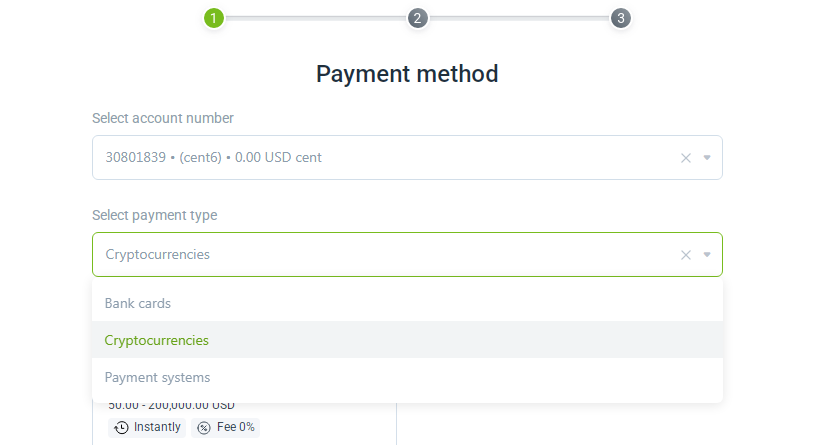Screen dimensions: 837x445
Task: Click the Payment method heading
Action: [x=407, y=74]
